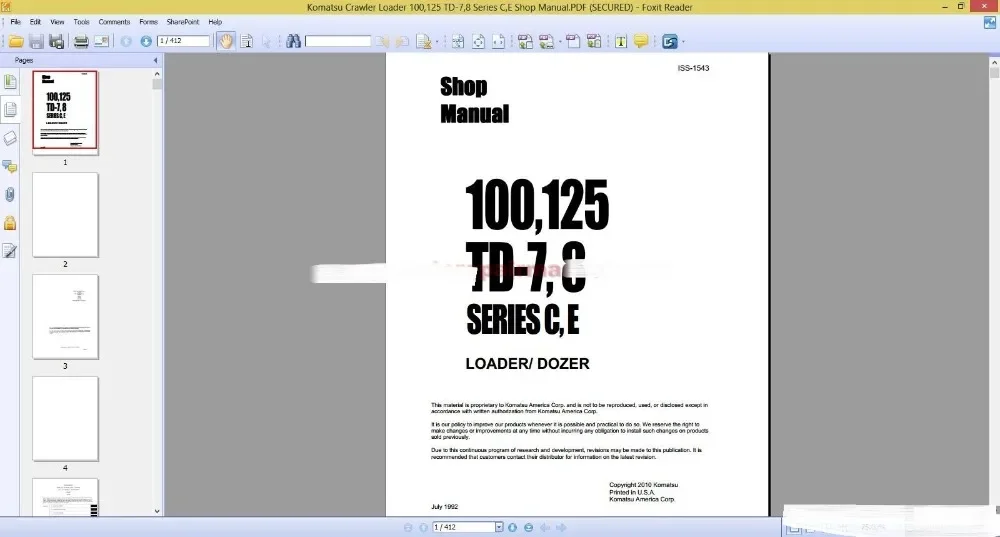1000x537 pixels.
Task: Click the yellow Note comment icon
Action: [641, 41]
